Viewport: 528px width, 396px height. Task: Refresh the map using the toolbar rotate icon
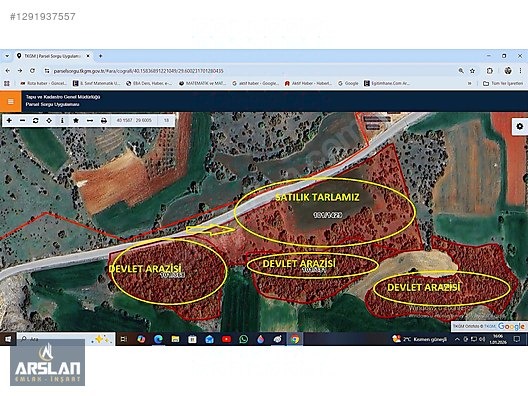click(36, 121)
